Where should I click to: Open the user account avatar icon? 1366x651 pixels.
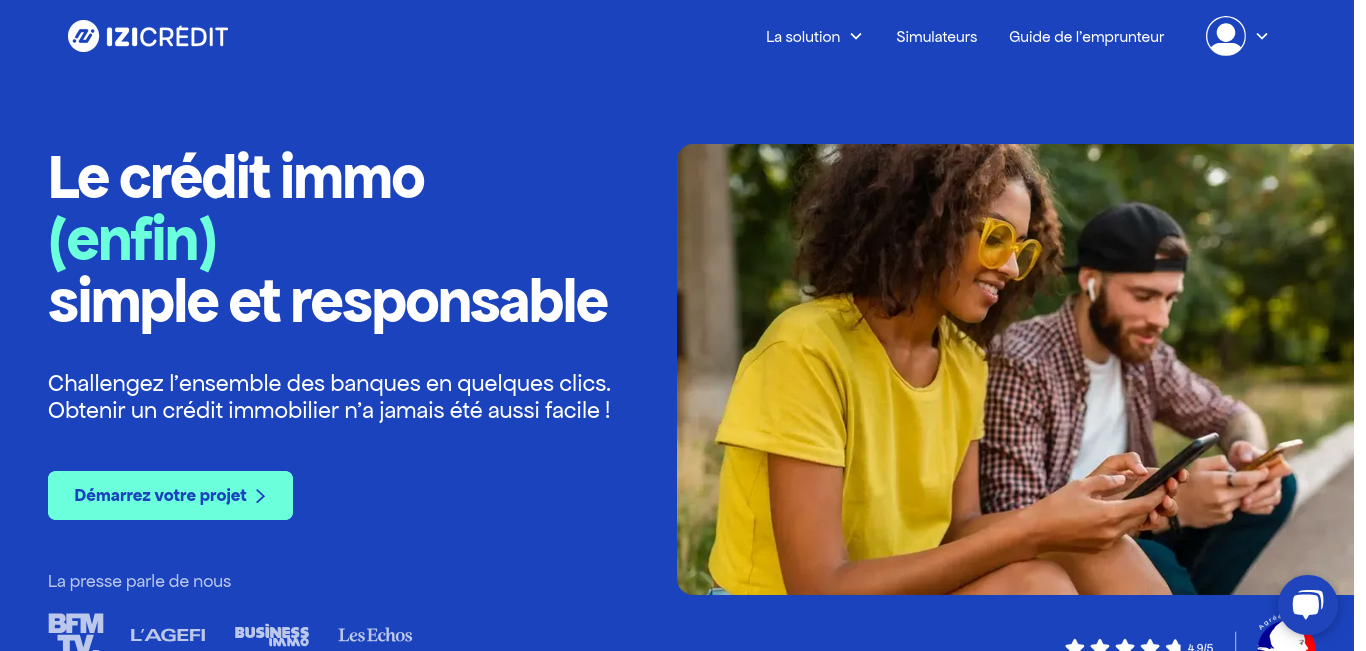(1225, 36)
